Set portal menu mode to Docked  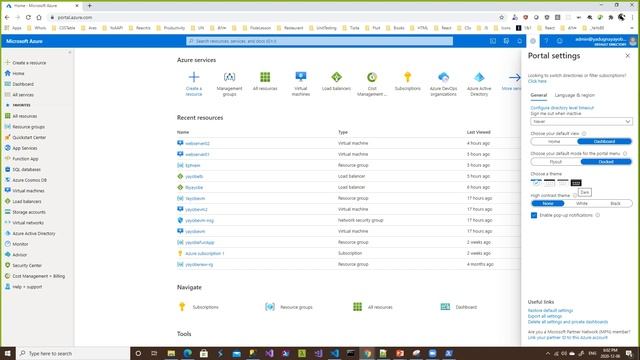click(x=606, y=162)
